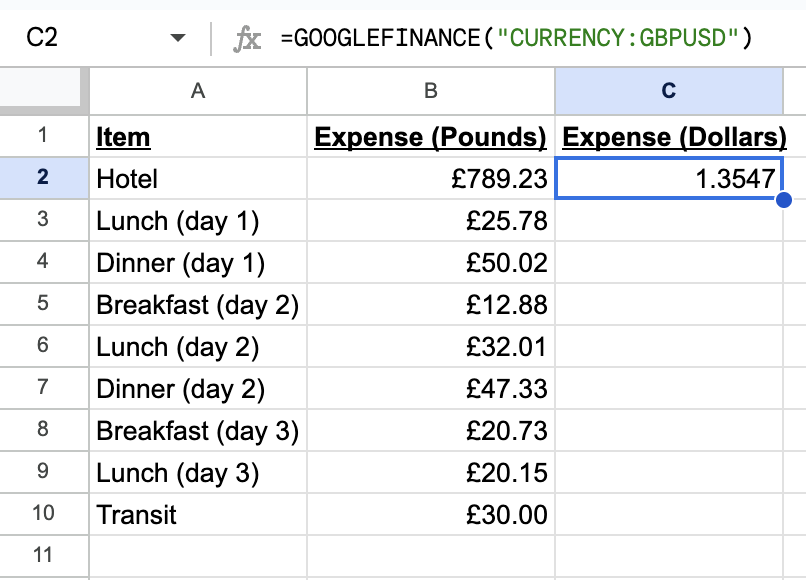Image resolution: width=806 pixels, height=580 pixels.
Task: Select the £789.23 cell
Action: [x=431, y=178]
